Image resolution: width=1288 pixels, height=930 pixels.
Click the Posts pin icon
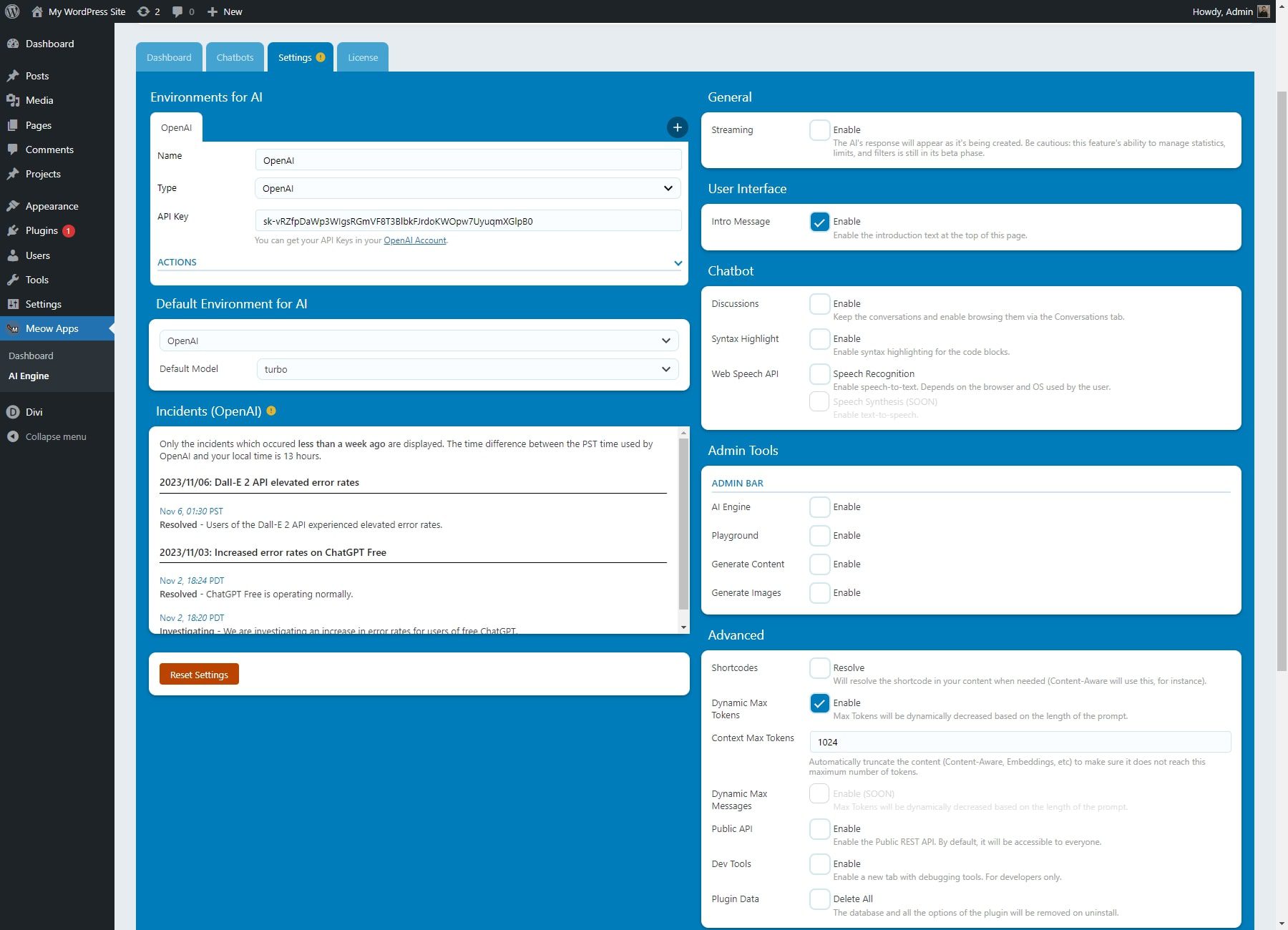click(13, 76)
